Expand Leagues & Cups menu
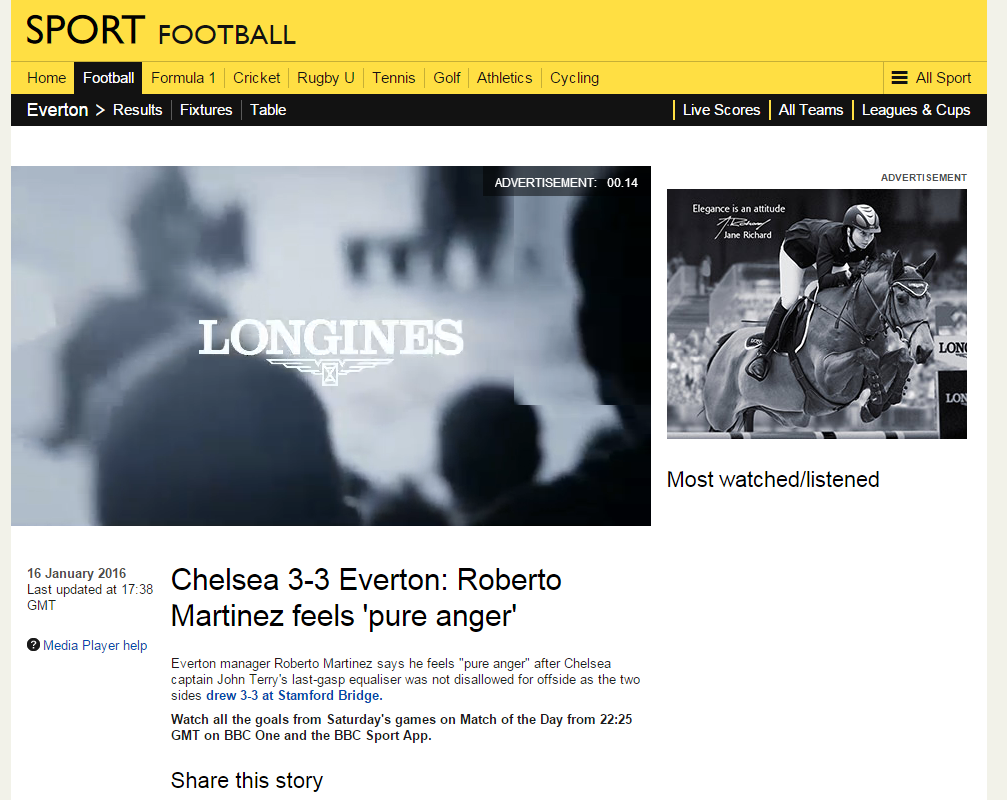The height and width of the screenshot is (800, 1007). point(916,110)
